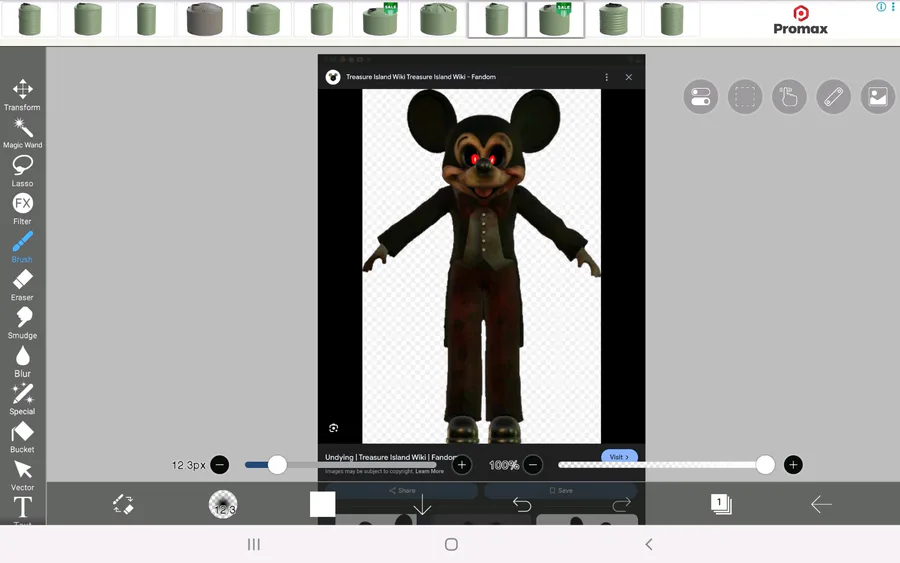Toggle brush and eraser switch icon
Viewport: 900px width, 563px height.
[123, 504]
